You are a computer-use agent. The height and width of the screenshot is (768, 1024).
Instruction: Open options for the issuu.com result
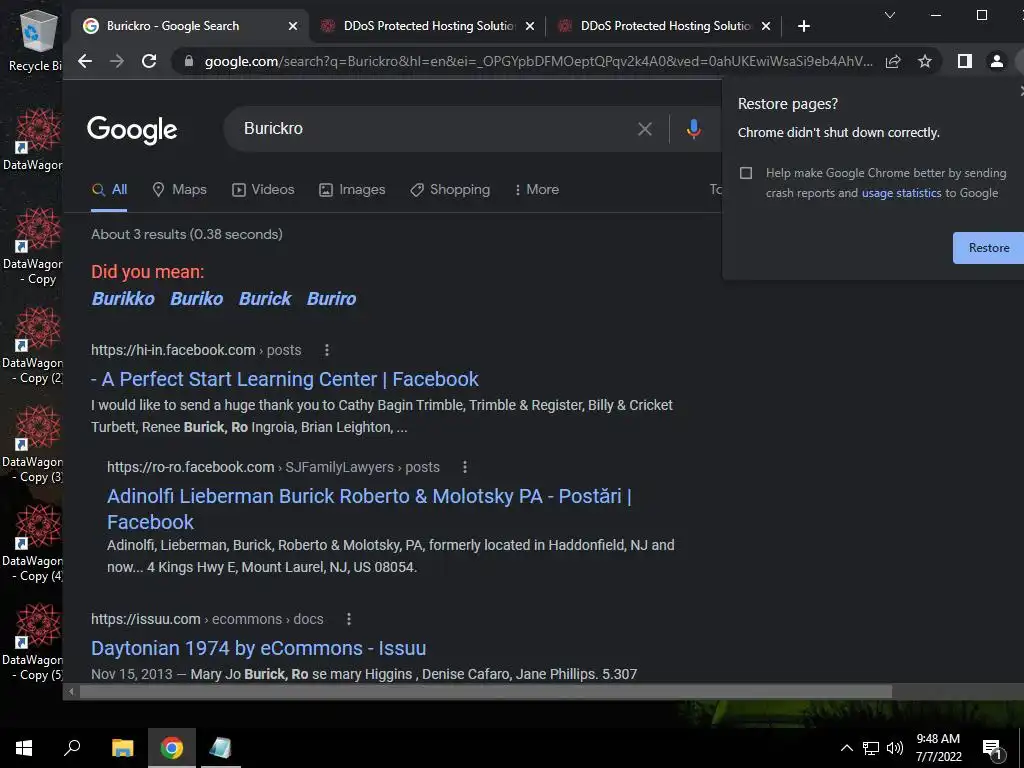[349, 618]
